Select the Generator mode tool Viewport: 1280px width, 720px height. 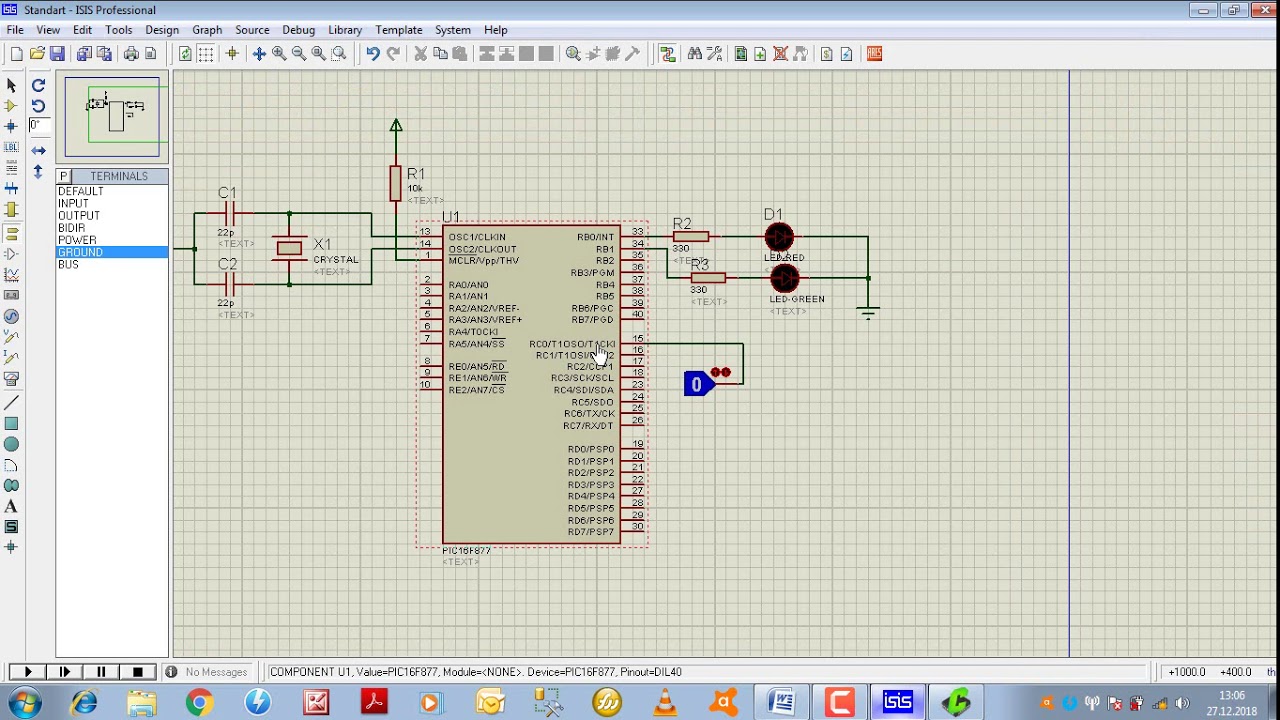tap(11, 316)
